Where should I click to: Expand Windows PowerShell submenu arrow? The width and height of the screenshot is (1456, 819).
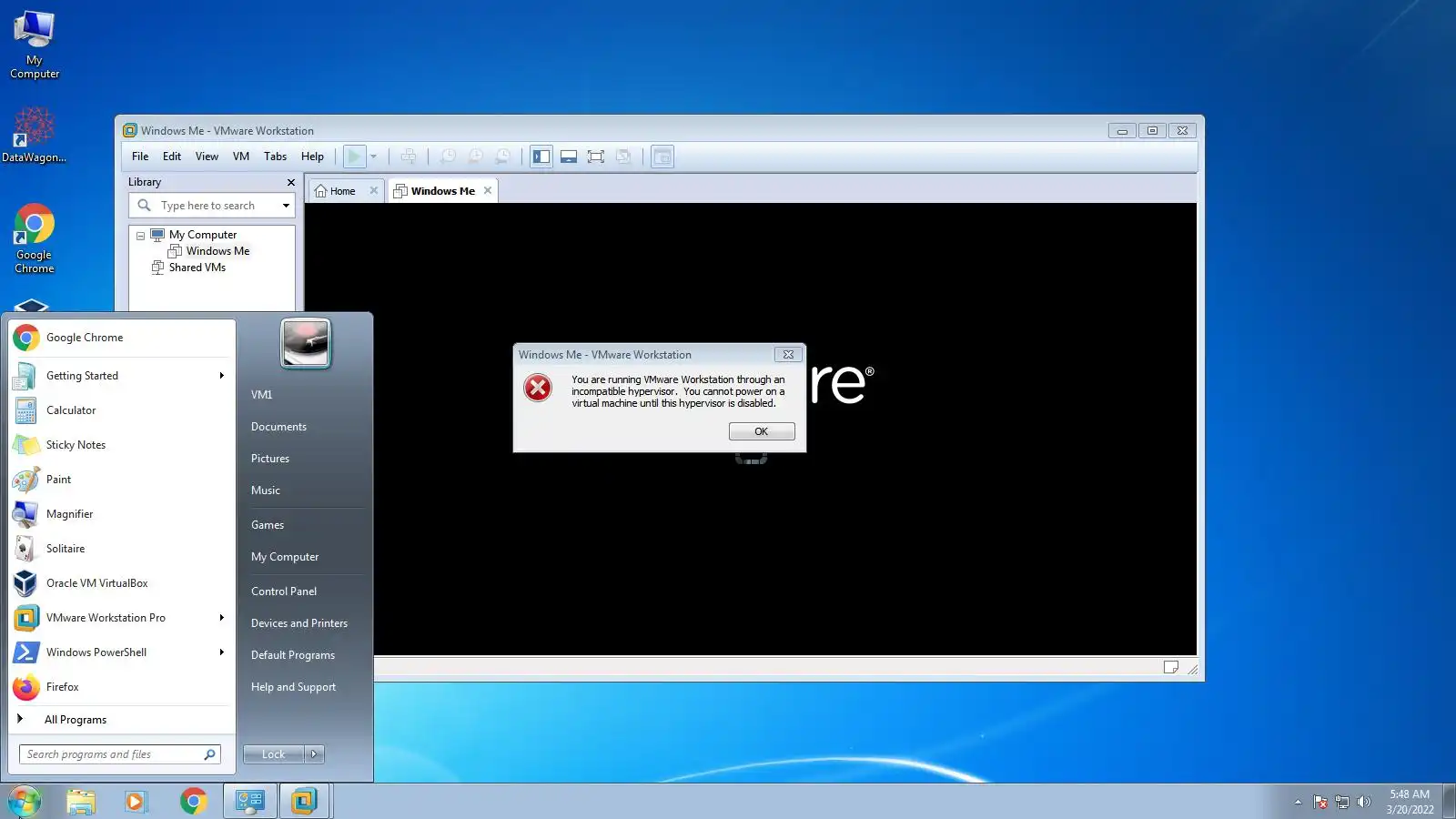click(x=221, y=652)
